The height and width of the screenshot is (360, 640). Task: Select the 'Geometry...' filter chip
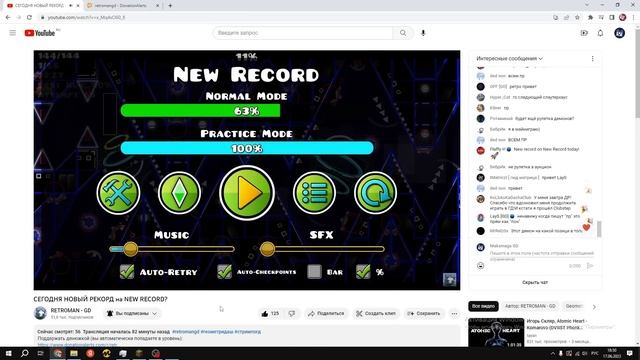tap(574, 306)
